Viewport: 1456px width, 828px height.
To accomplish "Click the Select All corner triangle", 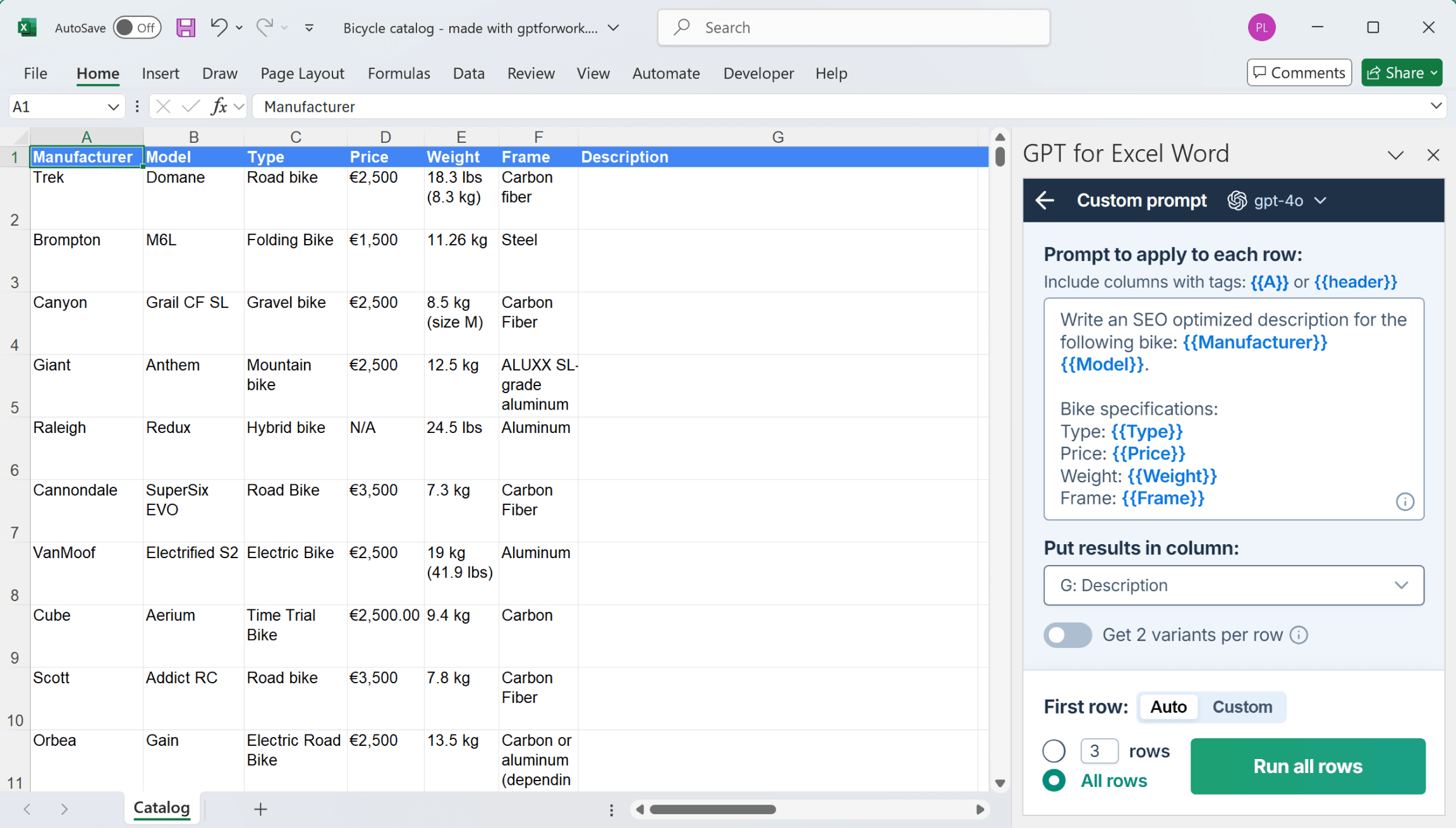I will [x=21, y=137].
